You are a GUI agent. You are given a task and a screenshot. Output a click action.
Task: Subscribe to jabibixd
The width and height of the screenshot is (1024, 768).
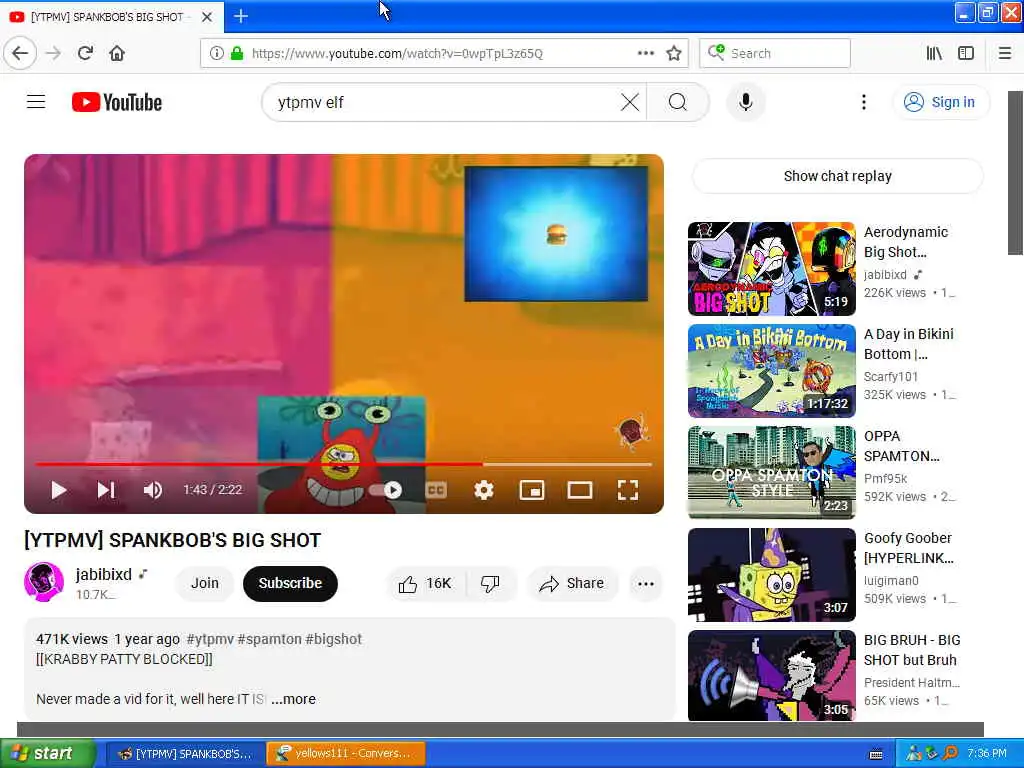click(290, 583)
